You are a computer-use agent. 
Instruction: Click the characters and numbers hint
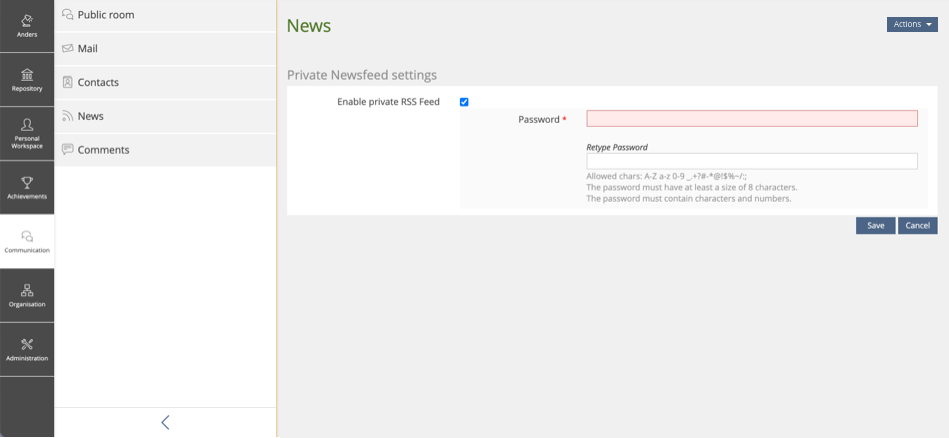(x=689, y=198)
